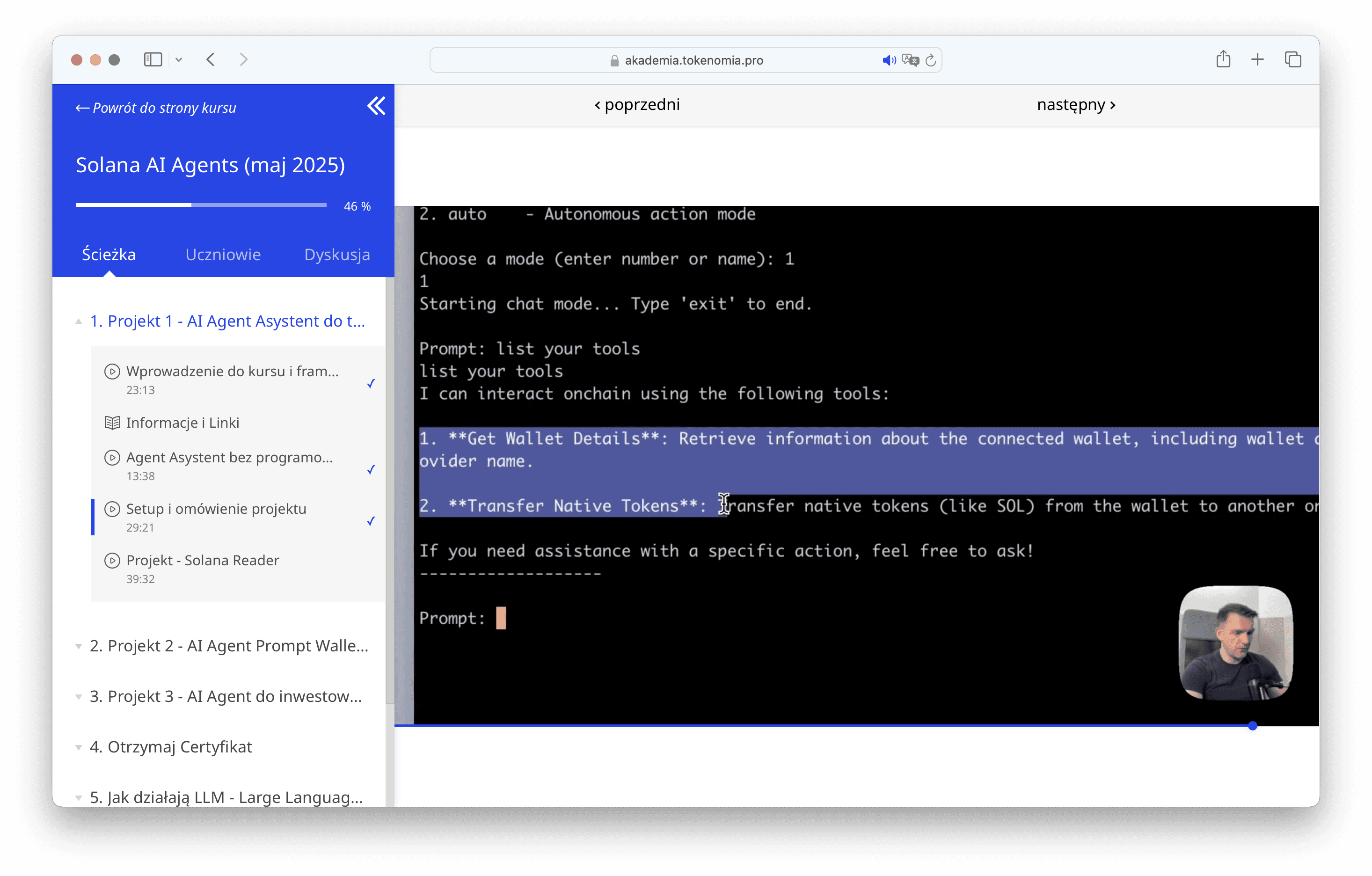Open lesson 'Agent Asystent bez programo...'
Viewport: 1372px width, 876px height.
click(230, 458)
